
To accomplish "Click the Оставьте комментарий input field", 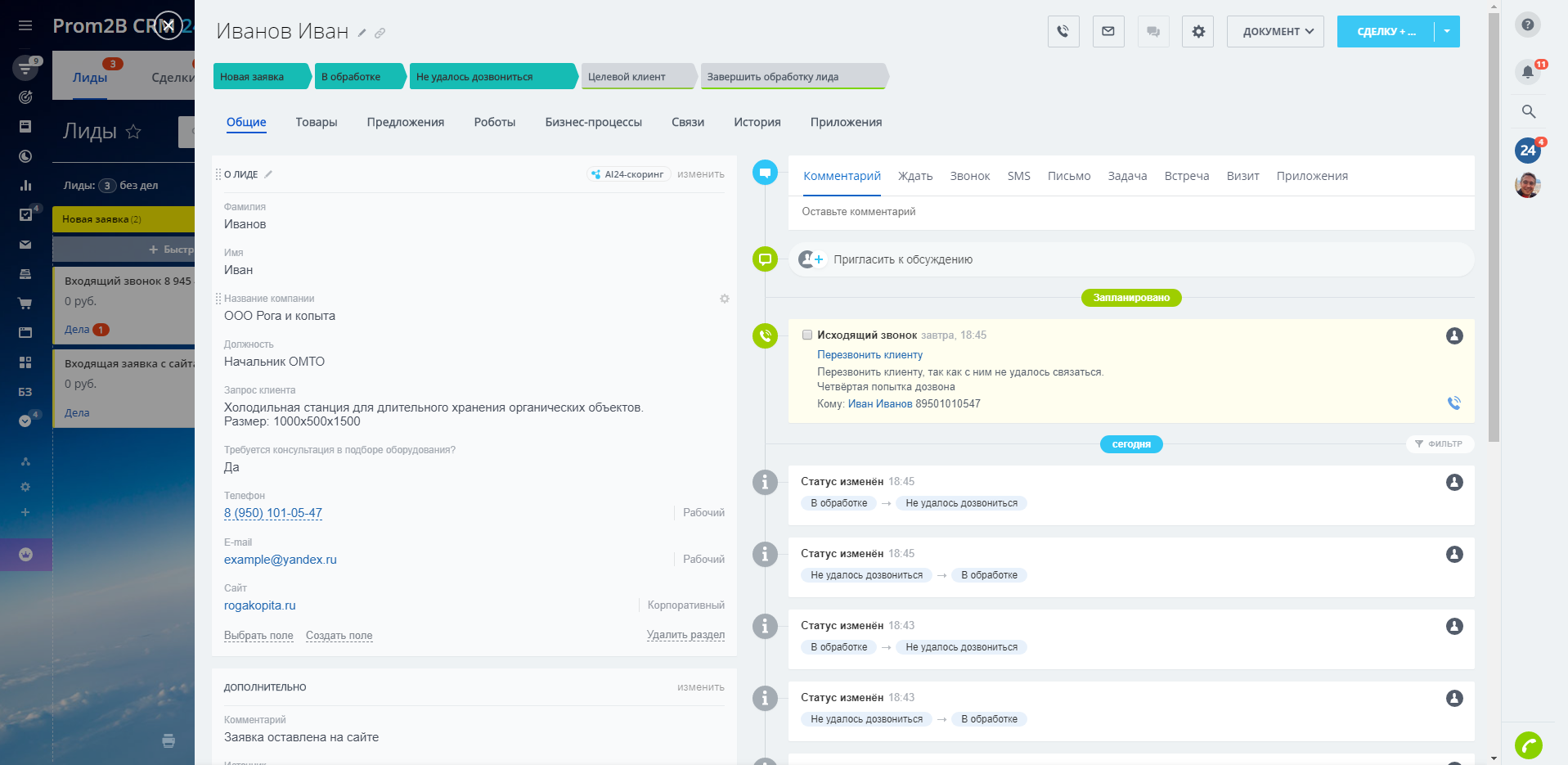I will [x=1129, y=212].
